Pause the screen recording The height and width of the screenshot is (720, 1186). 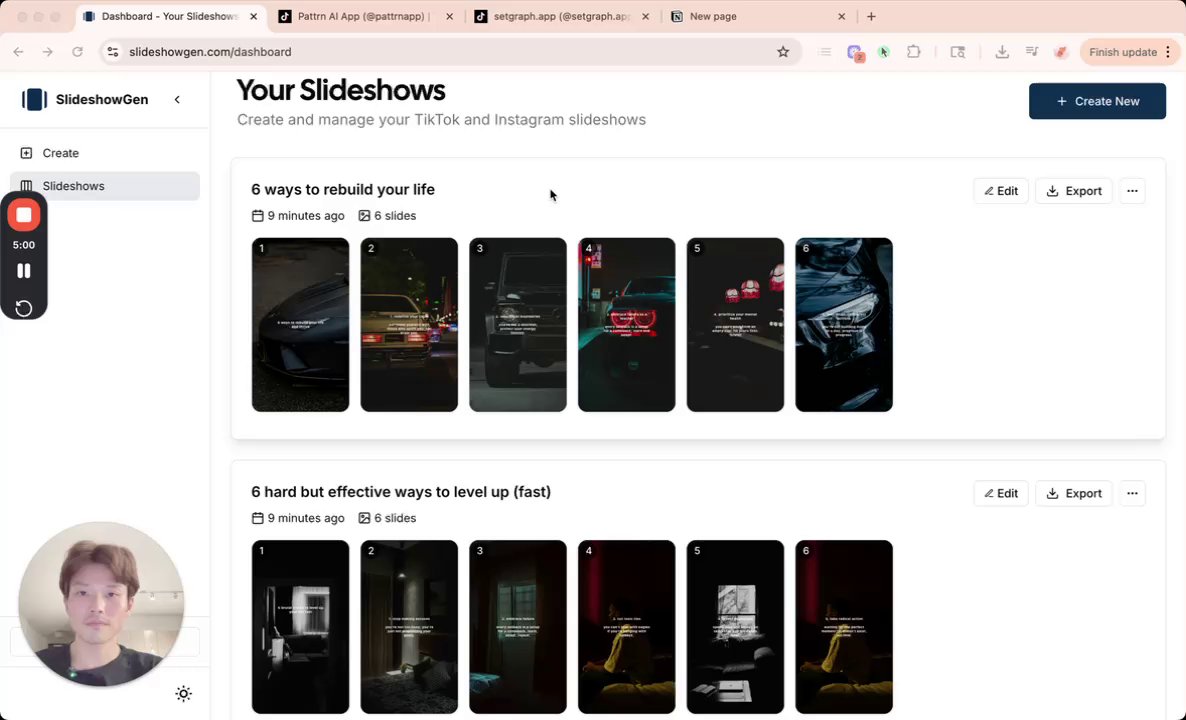(x=24, y=271)
